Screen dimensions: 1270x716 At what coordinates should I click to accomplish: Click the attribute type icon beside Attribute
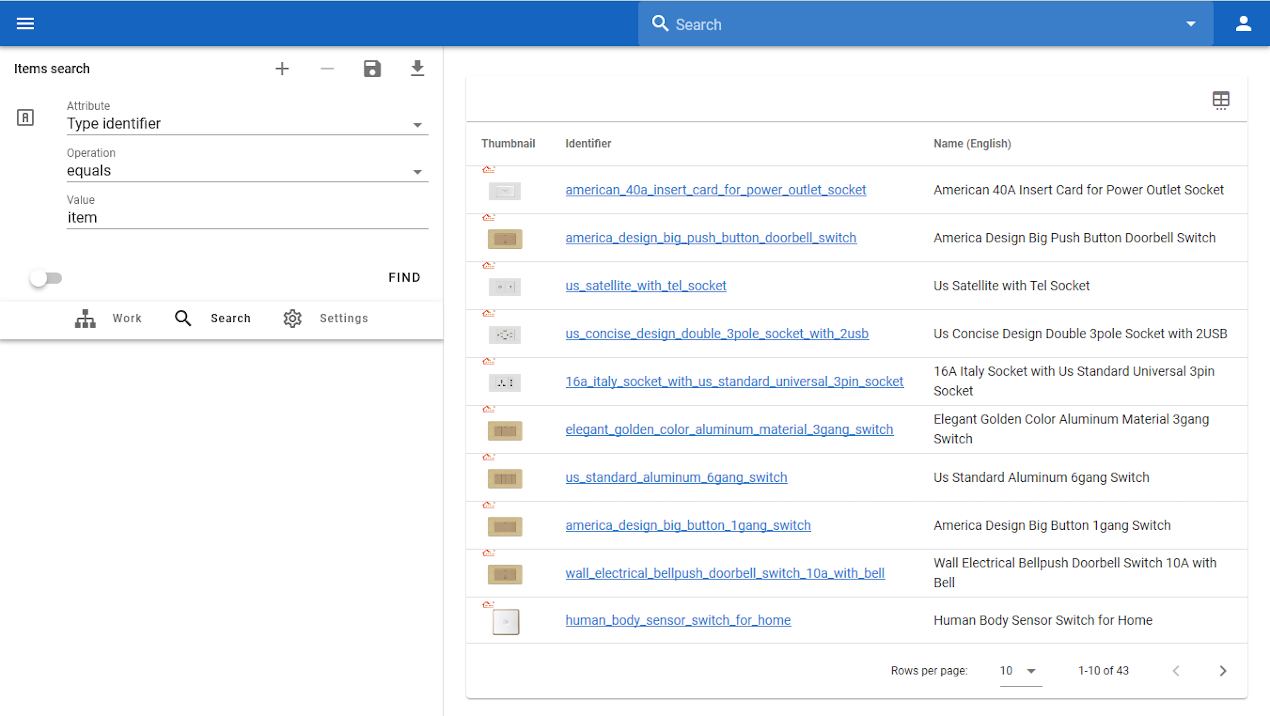26,118
